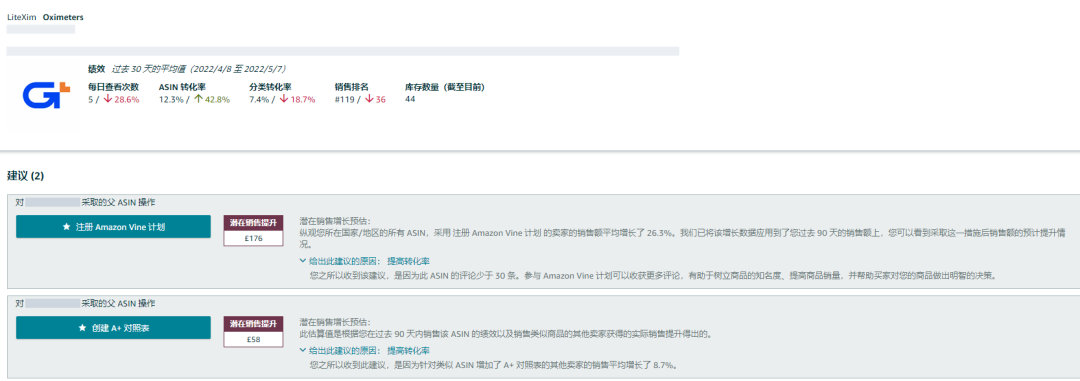Click the star icon on Amazon Vine button
The image size is (1080, 381).
tap(67, 227)
